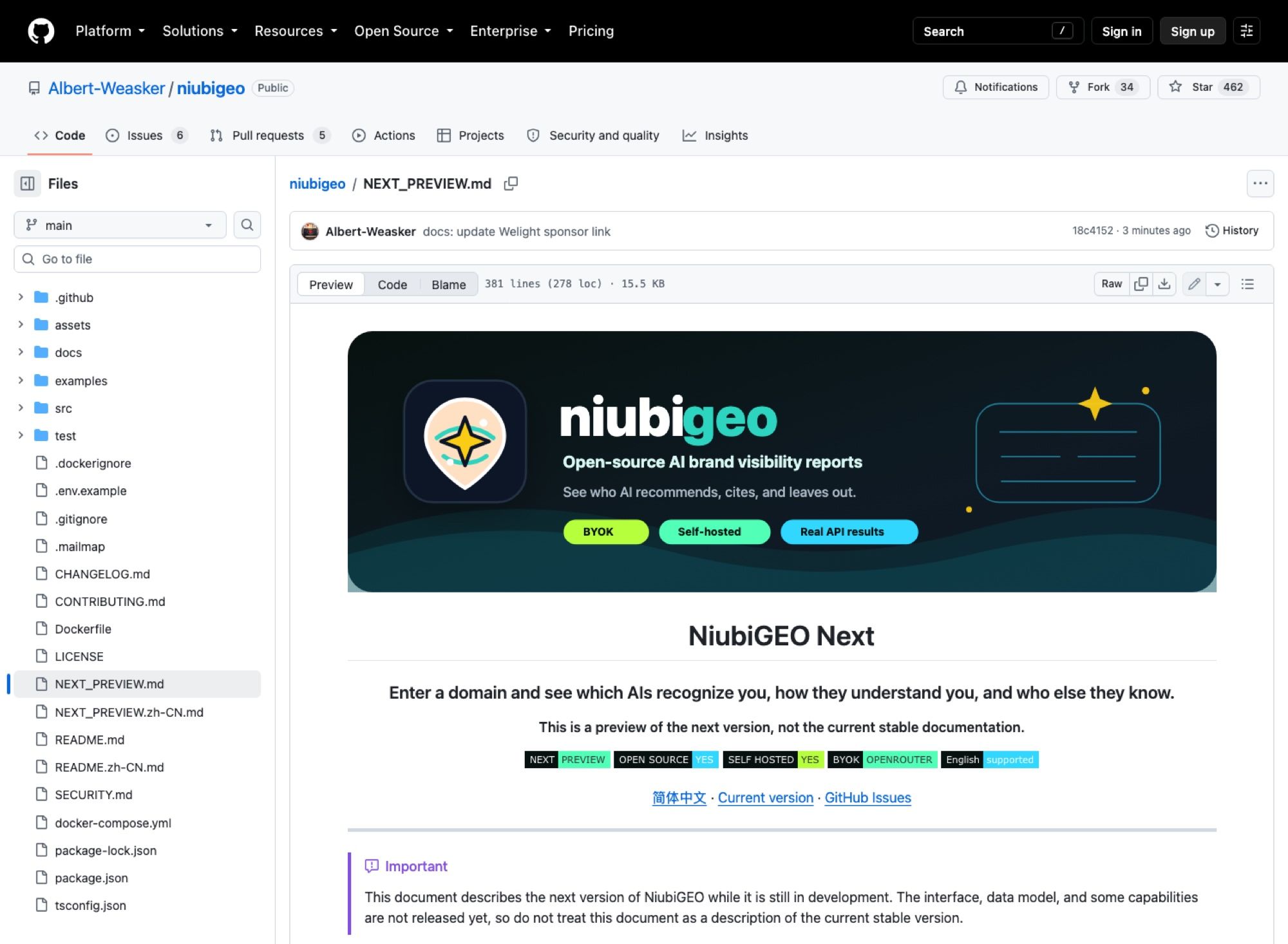Fork the niubigeo repository
The width and height of the screenshot is (1288, 944).
[1103, 87]
